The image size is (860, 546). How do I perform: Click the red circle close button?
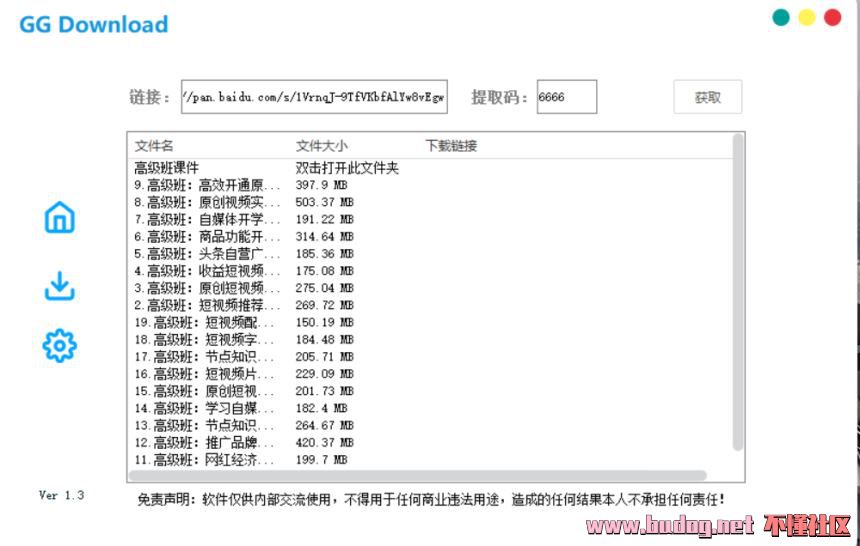click(x=832, y=18)
